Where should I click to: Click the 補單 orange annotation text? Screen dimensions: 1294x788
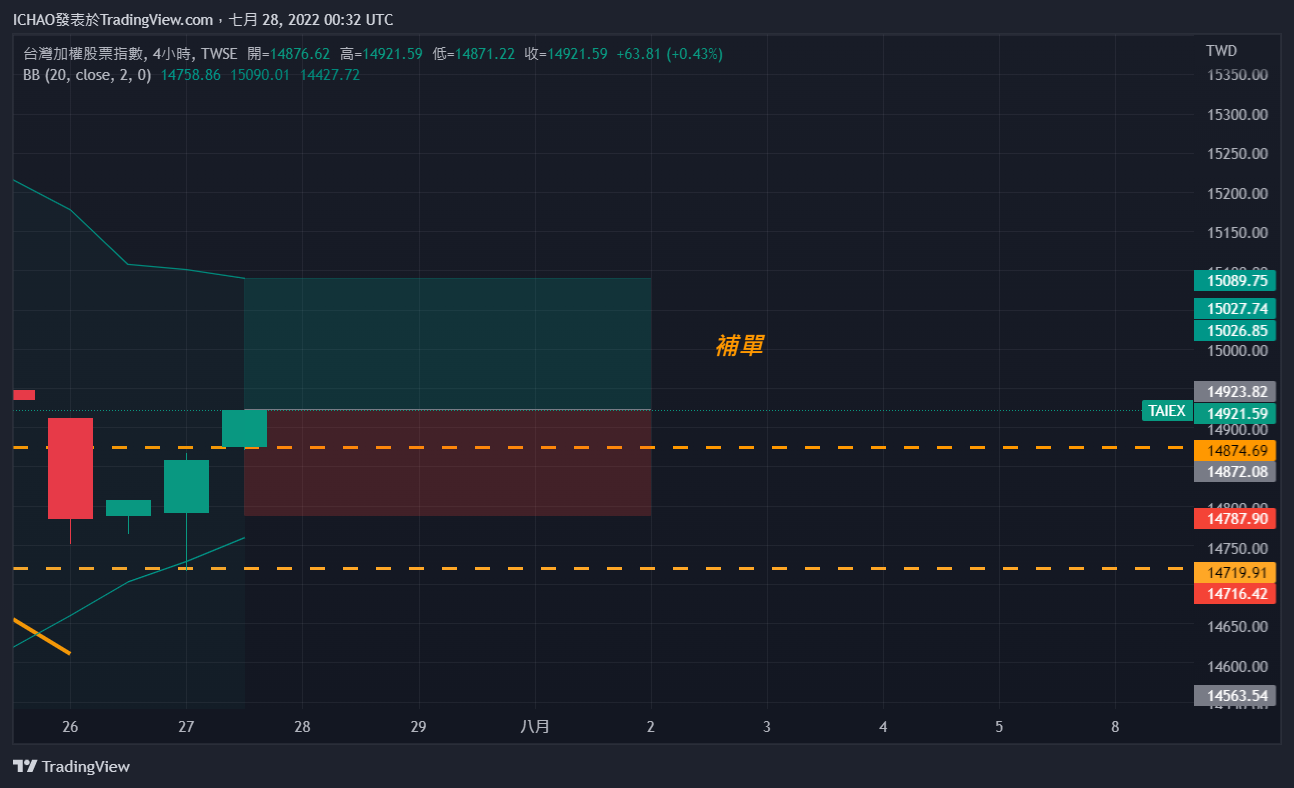[740, 346]
